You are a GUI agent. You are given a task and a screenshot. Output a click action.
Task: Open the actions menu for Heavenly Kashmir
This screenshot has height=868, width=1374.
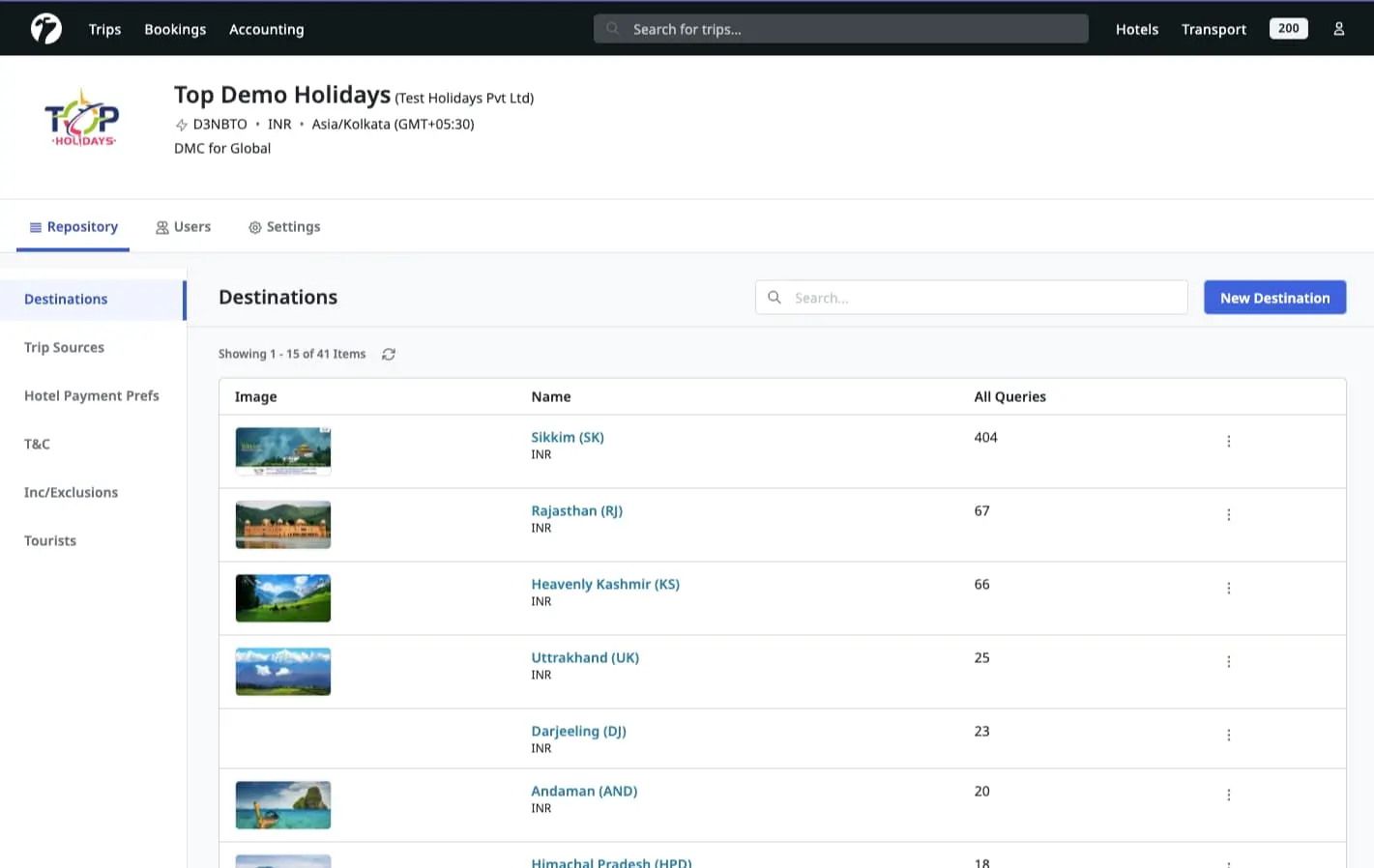click(1228, 588)
